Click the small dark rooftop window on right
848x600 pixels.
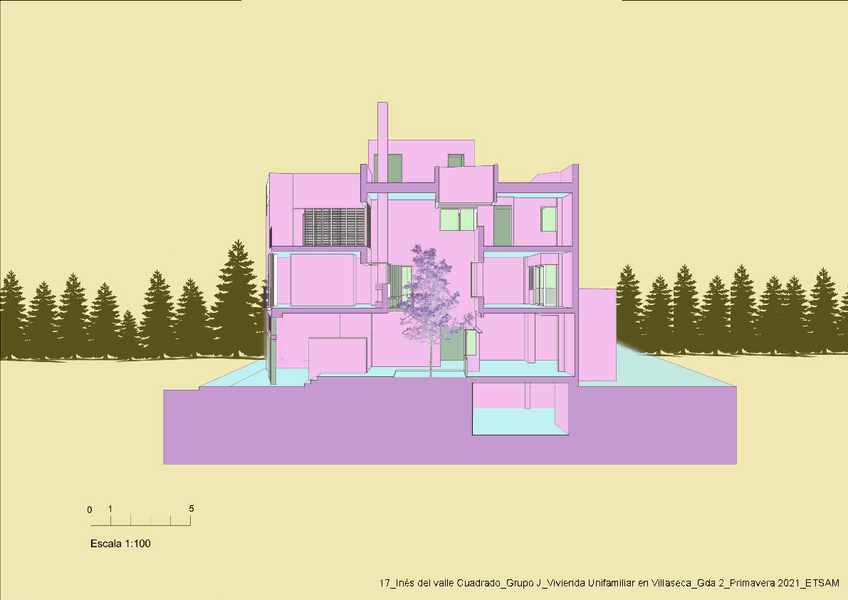456,160
